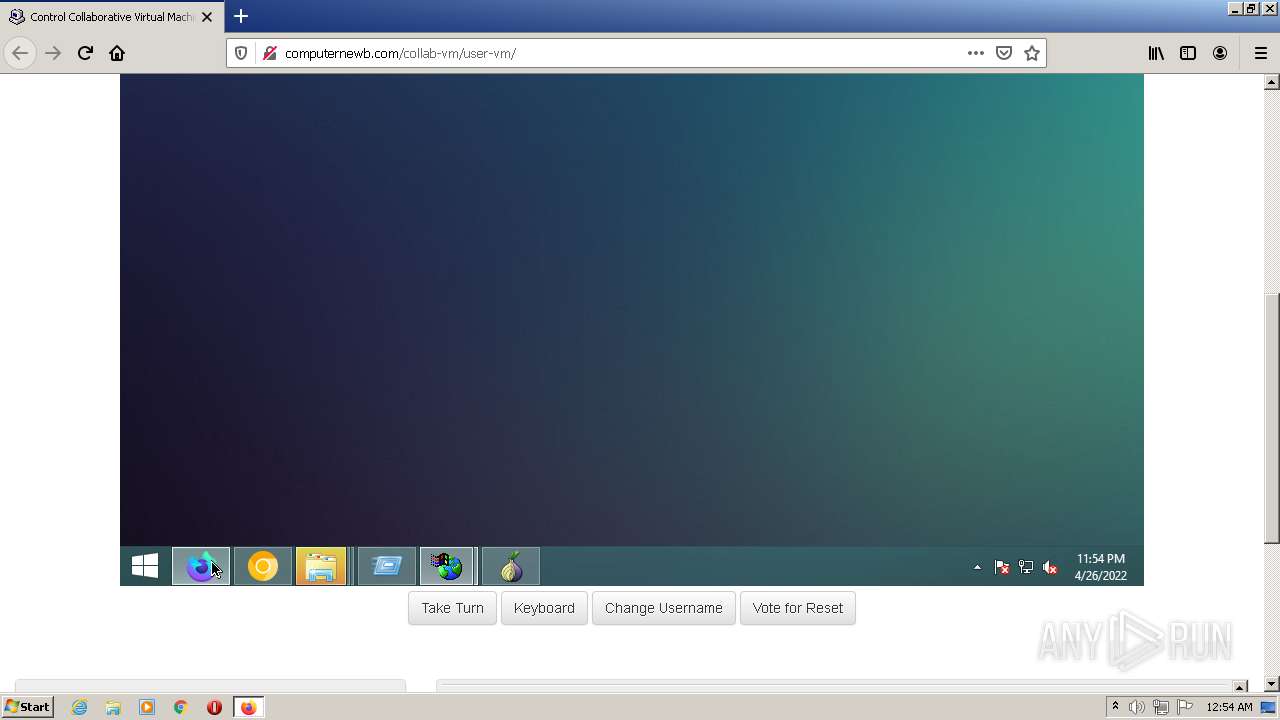The image size is (1280, 720).
Task: Open the Firefox account icon
Action: point(1220,53)
